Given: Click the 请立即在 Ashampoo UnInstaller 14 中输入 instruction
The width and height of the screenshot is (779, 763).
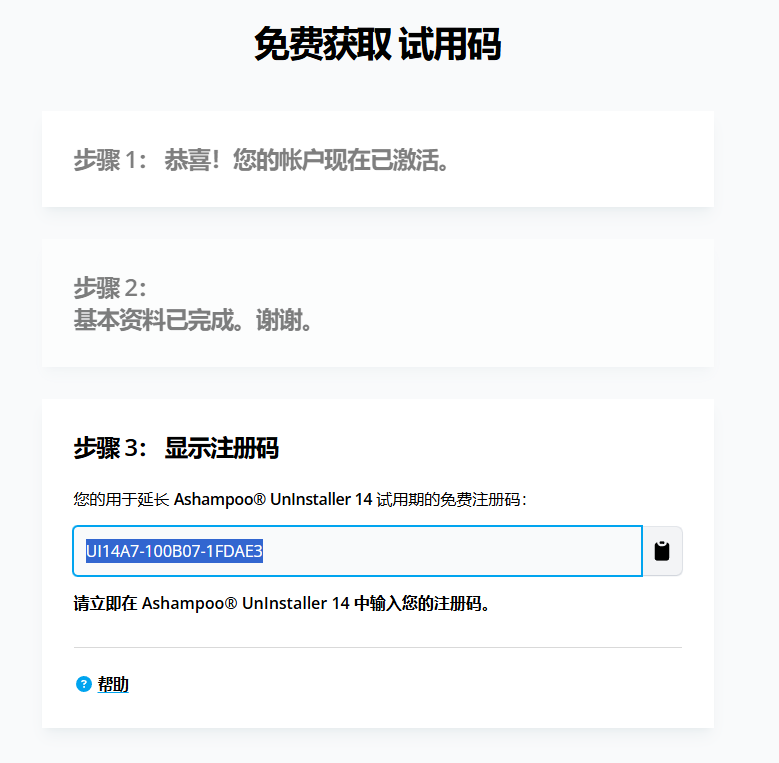Looking at the screenshot, I should coord(281,604).
